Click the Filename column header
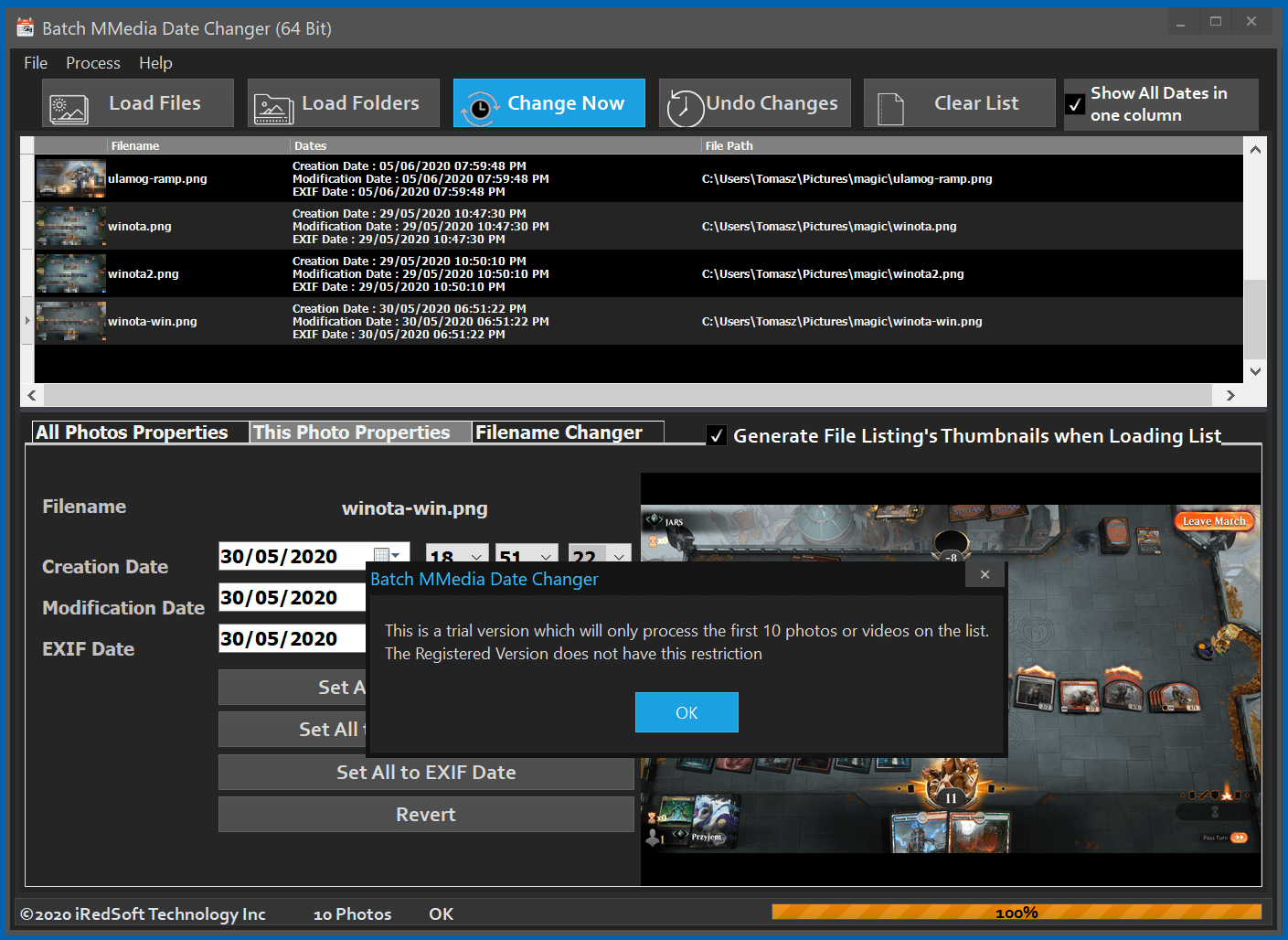The height and width of the screenshot is (940, 1288). point(197,145)
